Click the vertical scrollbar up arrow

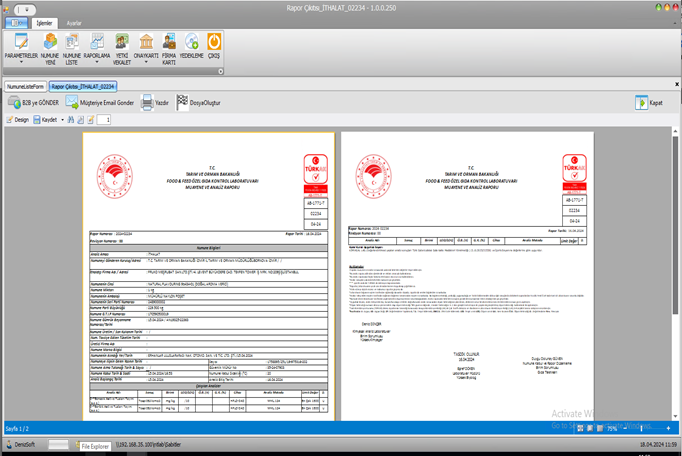[675, 131]
